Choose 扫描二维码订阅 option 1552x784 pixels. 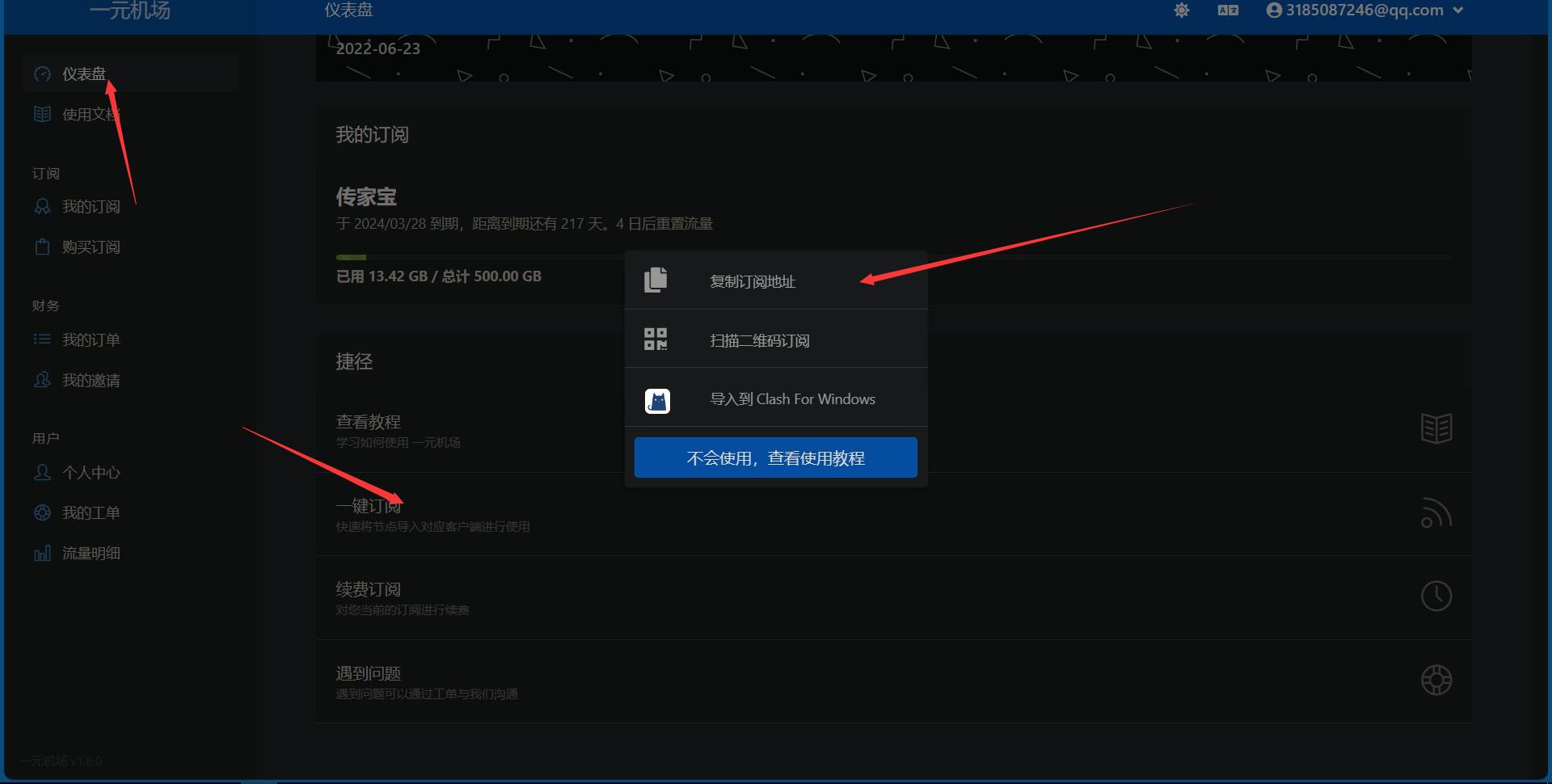click(776, 339)
